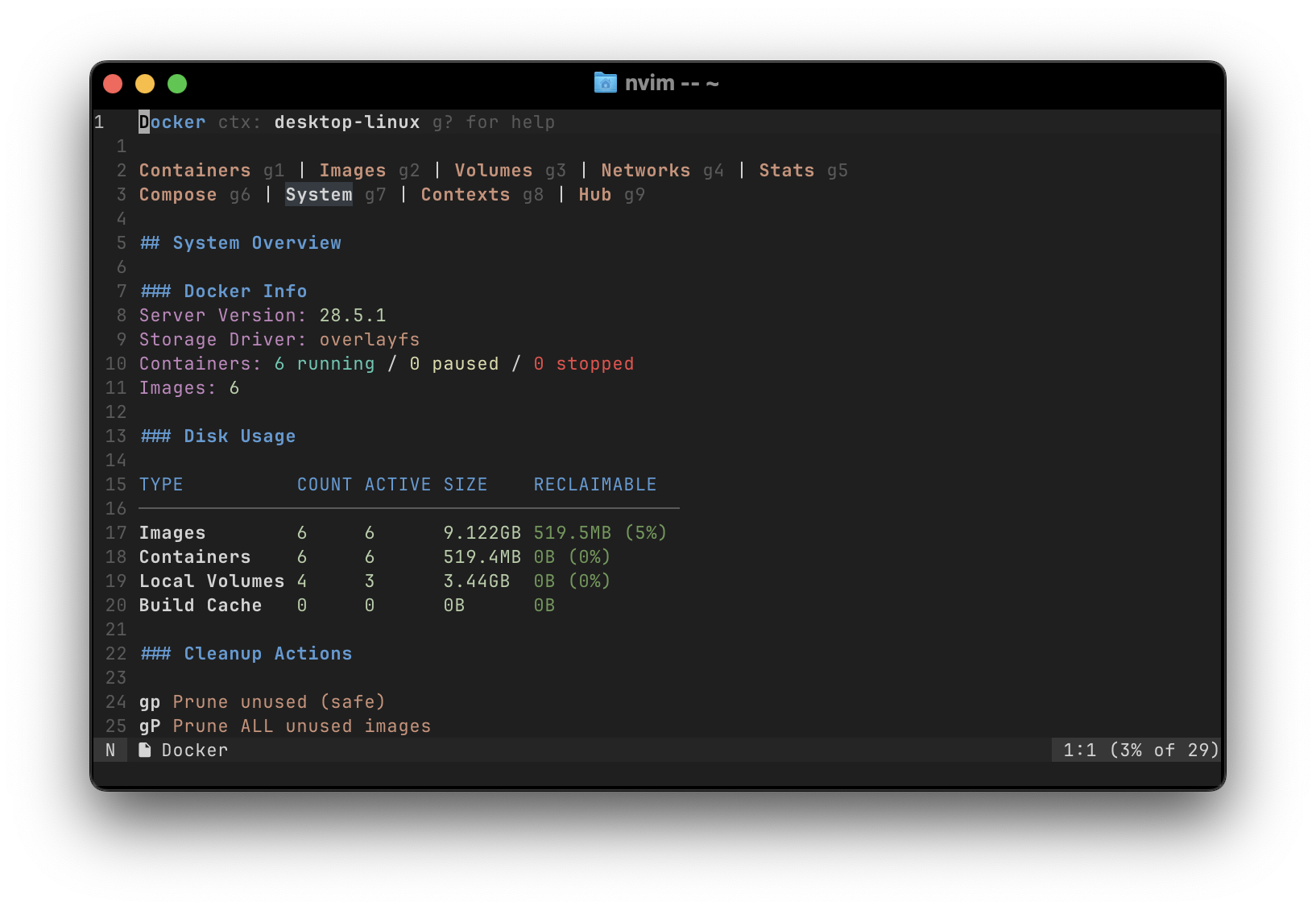Select the highlighted System tab
Viewport: 1316px width, 910px height.
[x=319, y=195]
